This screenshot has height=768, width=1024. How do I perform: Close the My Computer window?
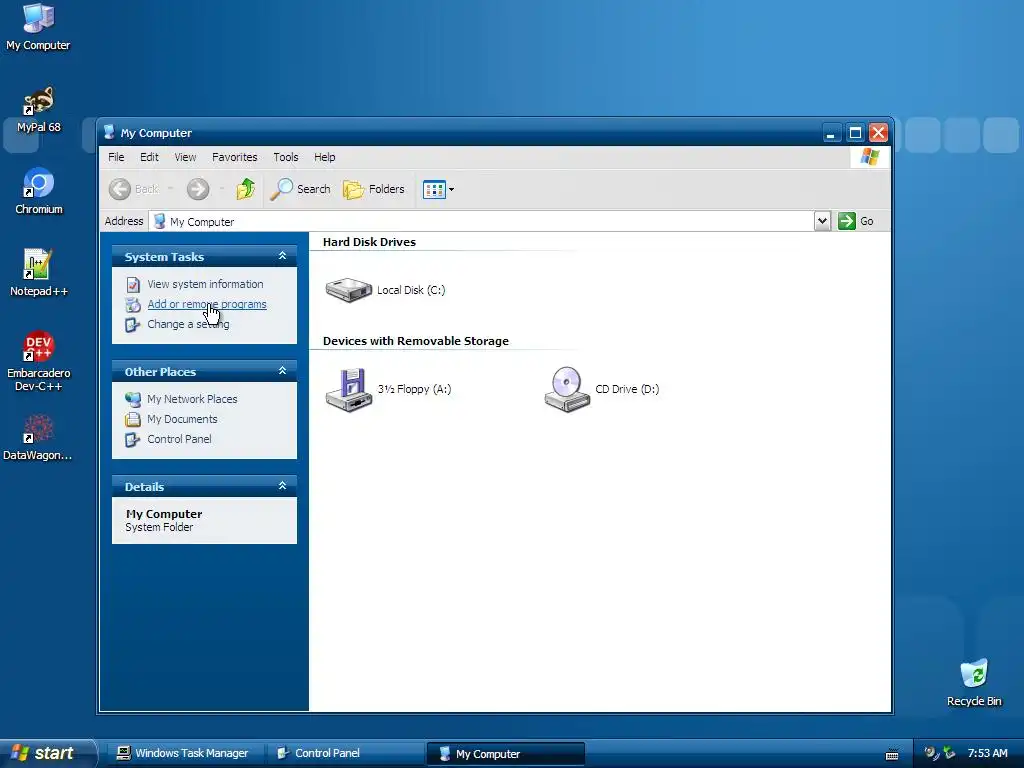[878, 133]
